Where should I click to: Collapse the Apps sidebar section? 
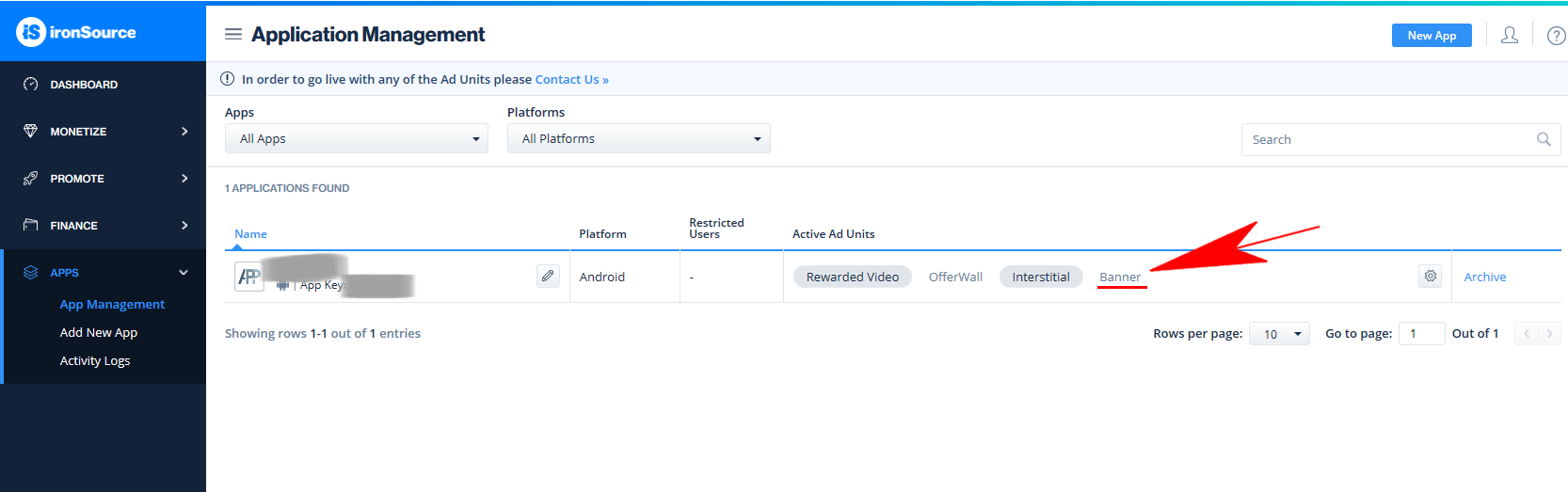tap(103, 273)
